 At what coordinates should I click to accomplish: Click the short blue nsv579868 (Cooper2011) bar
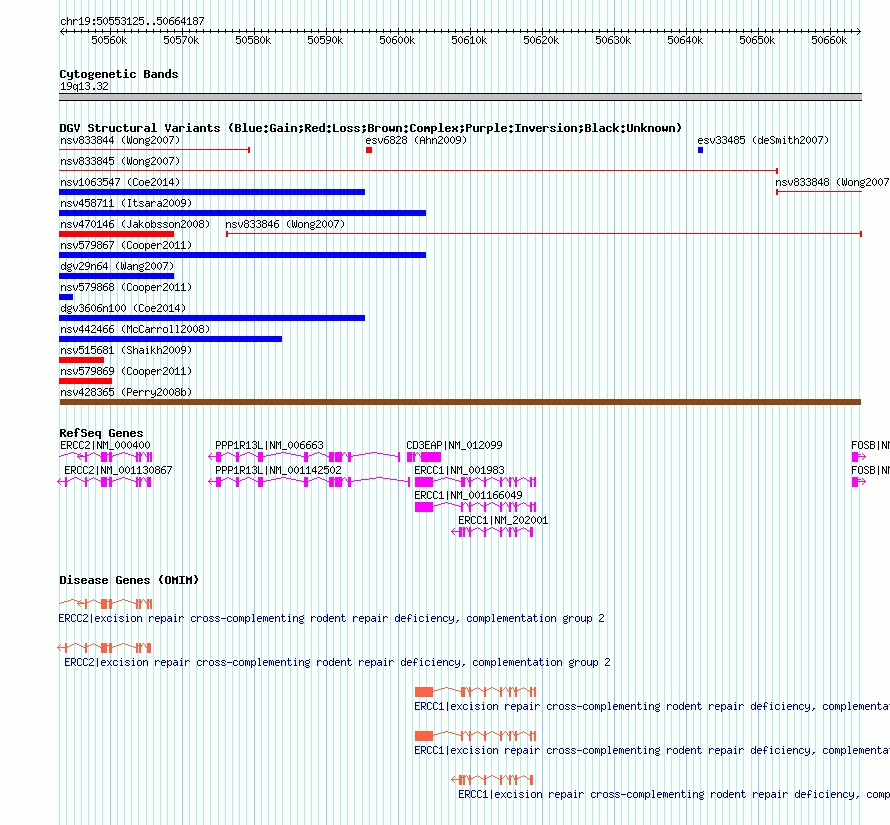(x=66, y=297)
